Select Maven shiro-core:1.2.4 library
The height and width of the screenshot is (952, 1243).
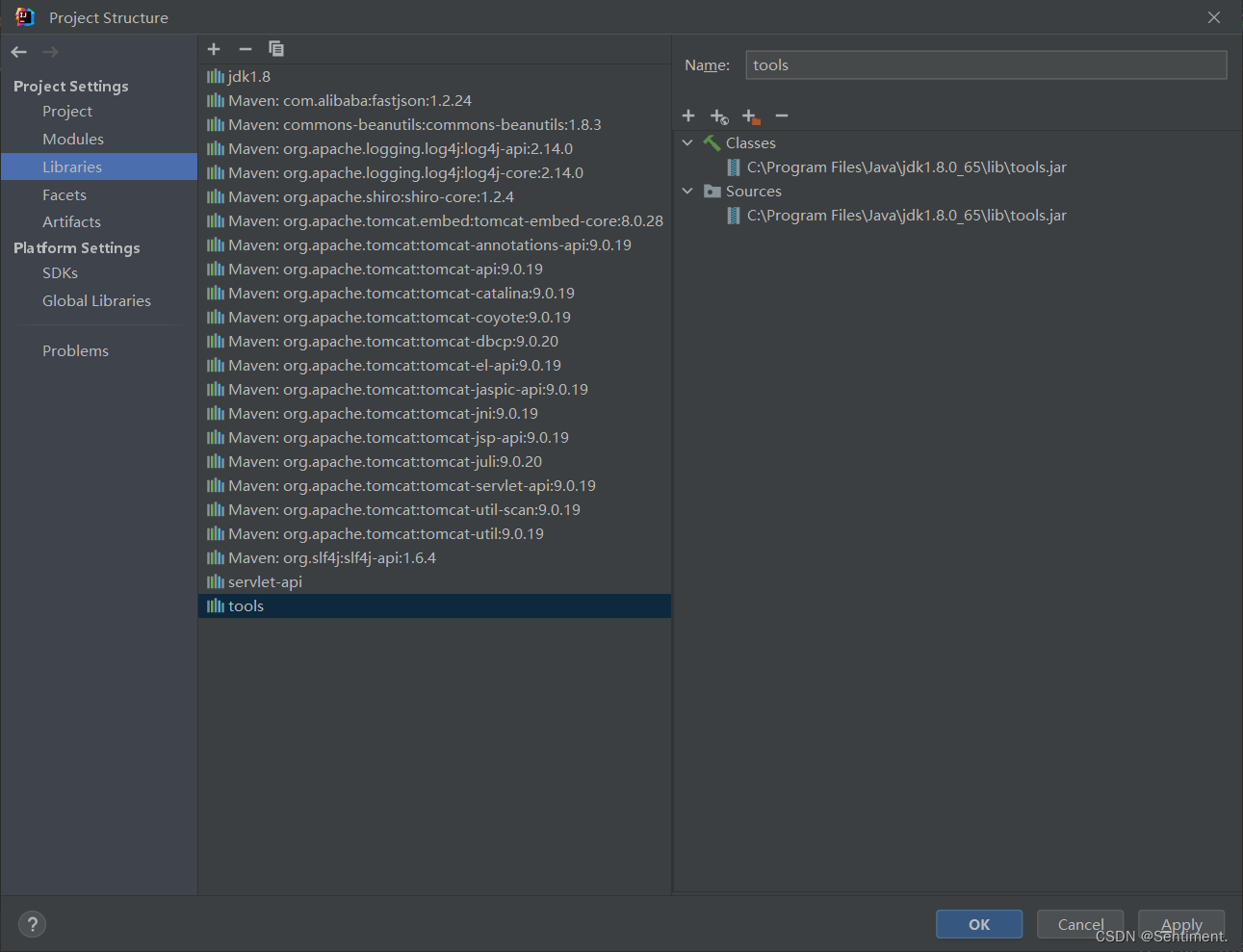pyautogui.click(x=434, y=196)
